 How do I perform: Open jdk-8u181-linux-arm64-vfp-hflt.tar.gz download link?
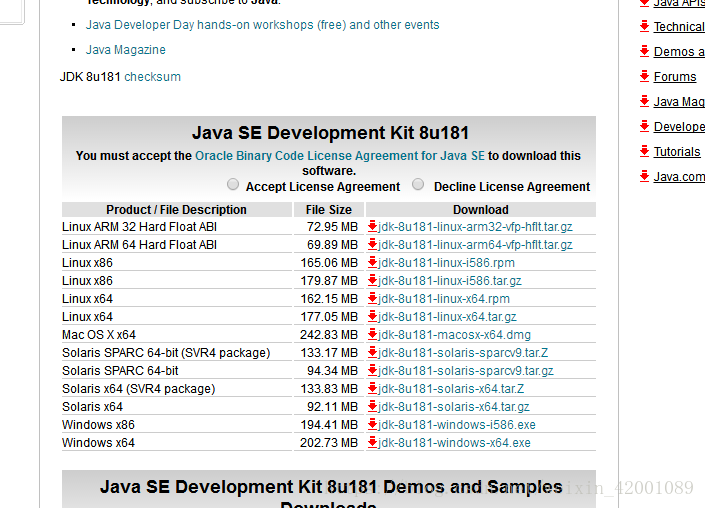click(x=475, y=245)
